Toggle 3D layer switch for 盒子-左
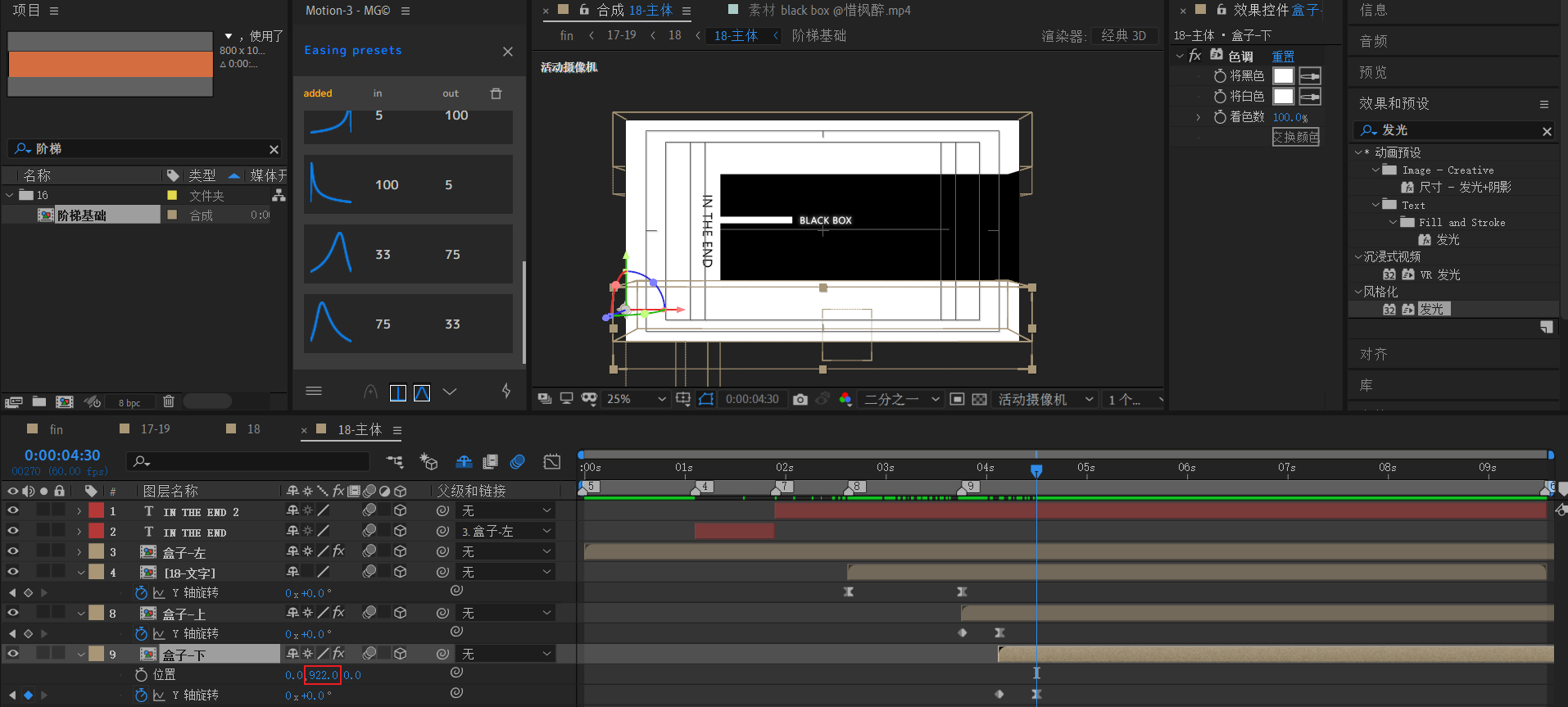 click(401, 551)
